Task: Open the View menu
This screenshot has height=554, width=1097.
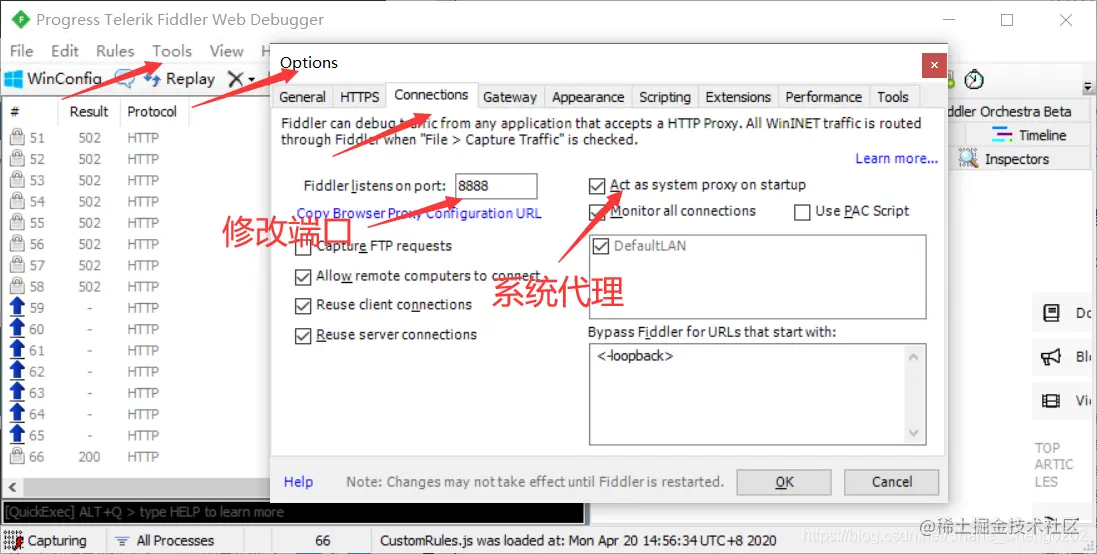Action: (227, 51)
